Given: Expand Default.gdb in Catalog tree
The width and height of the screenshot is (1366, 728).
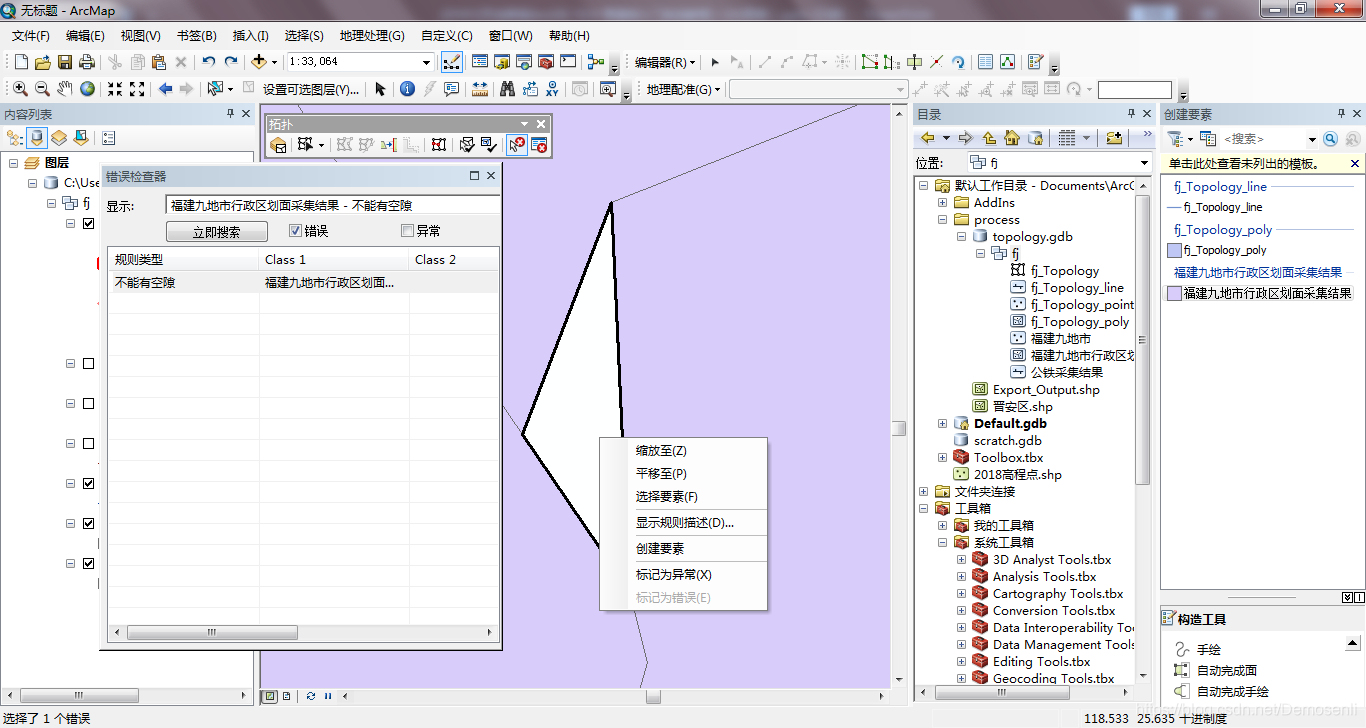Looking at the screenshot, I should 942,424.
